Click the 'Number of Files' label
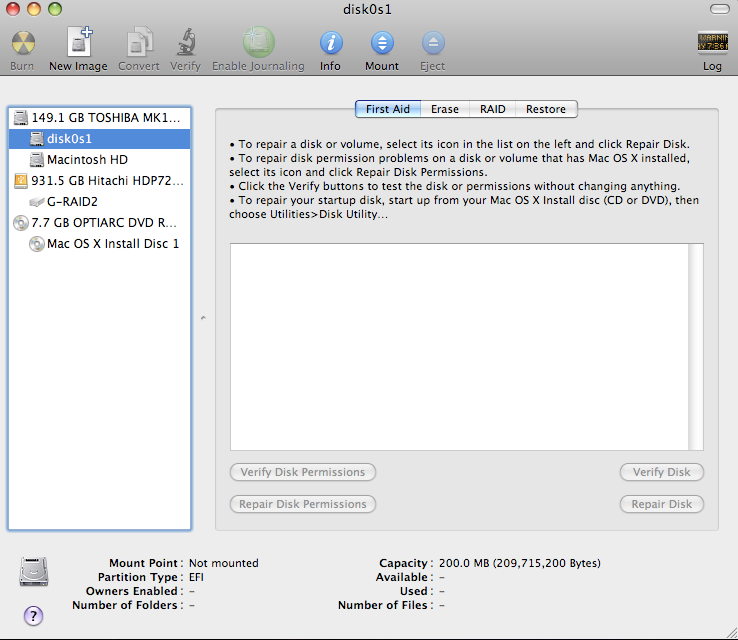This screenshot has height=640, width=738. click(385, 605)
